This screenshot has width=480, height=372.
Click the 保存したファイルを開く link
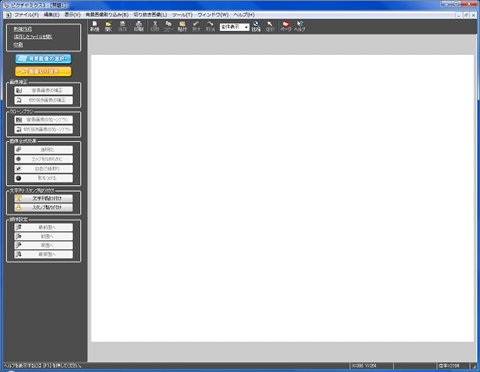coord(33,37)
